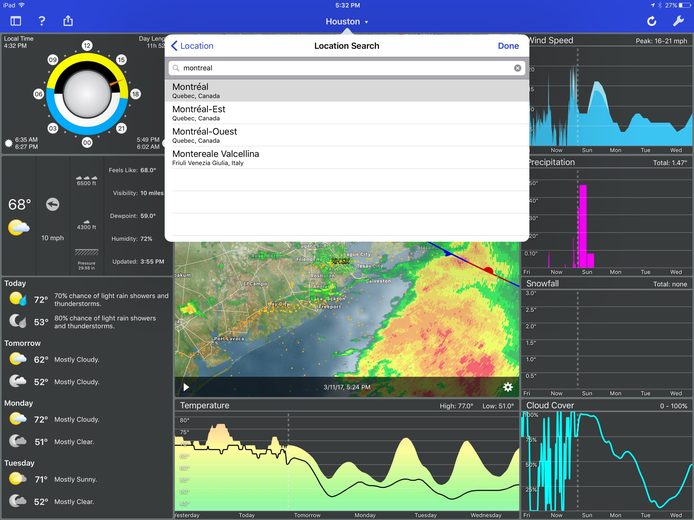Tap Updated 3:55 PM text

click(138, 262)
